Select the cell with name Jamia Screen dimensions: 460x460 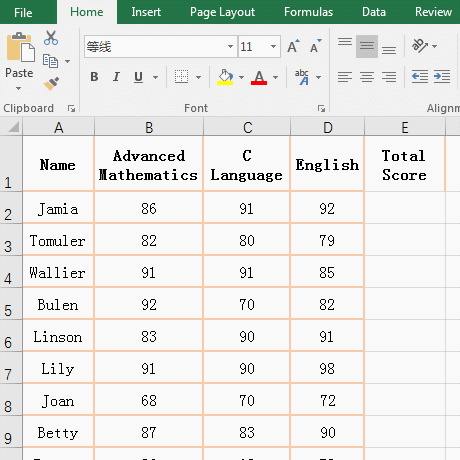(58, 207)
